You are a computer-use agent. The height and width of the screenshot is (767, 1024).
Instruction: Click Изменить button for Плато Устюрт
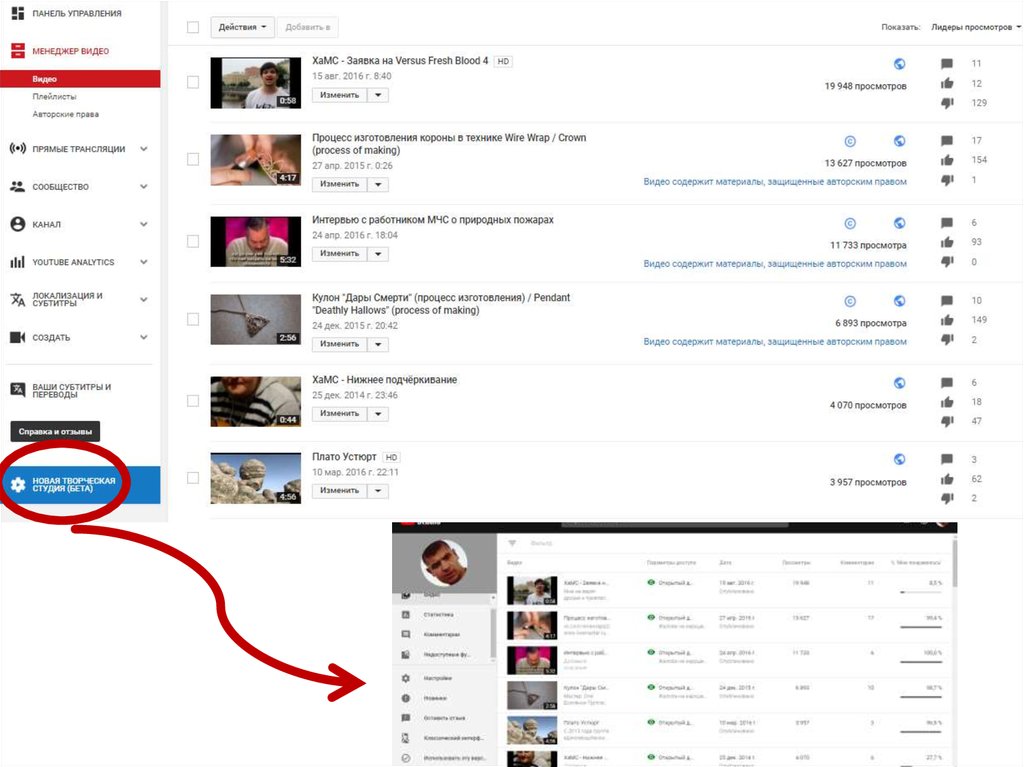[339, 491]
